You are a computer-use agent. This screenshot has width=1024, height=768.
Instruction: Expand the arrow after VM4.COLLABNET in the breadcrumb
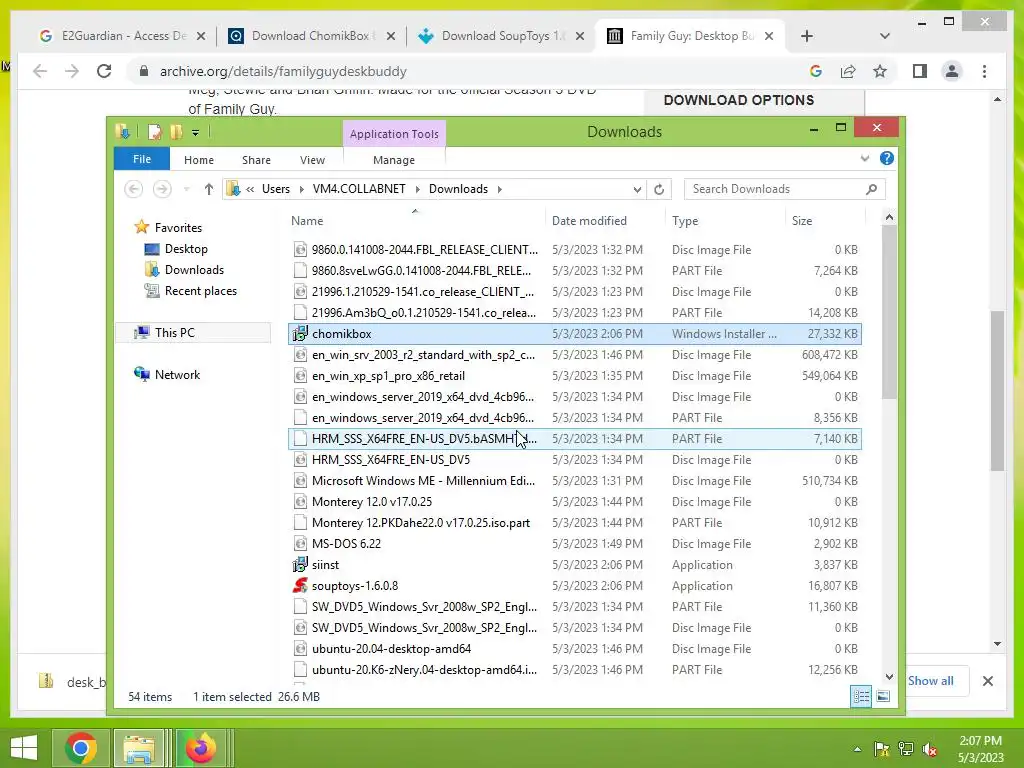[417, 189]
